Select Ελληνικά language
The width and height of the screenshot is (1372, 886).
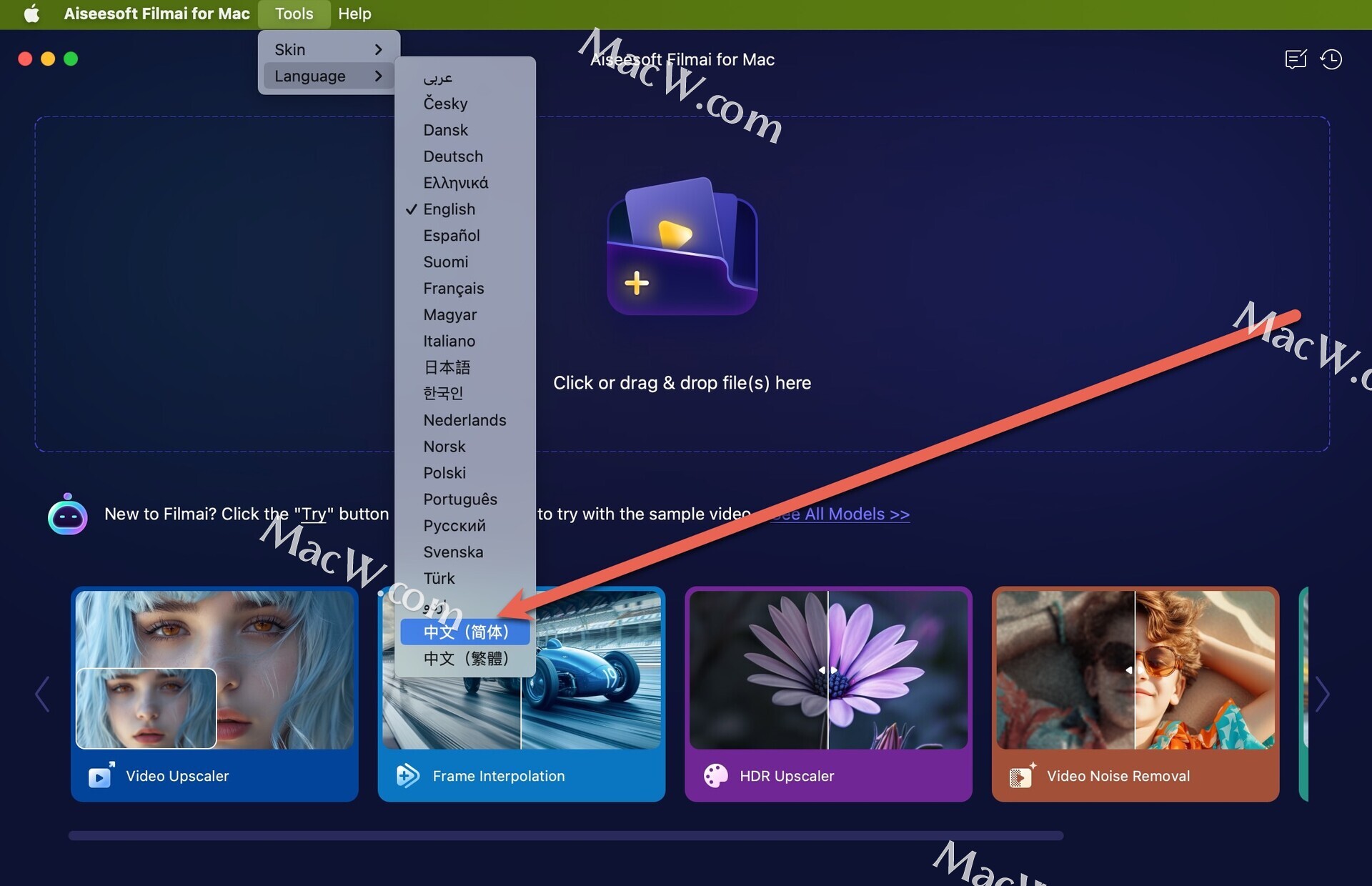[465, 183]
